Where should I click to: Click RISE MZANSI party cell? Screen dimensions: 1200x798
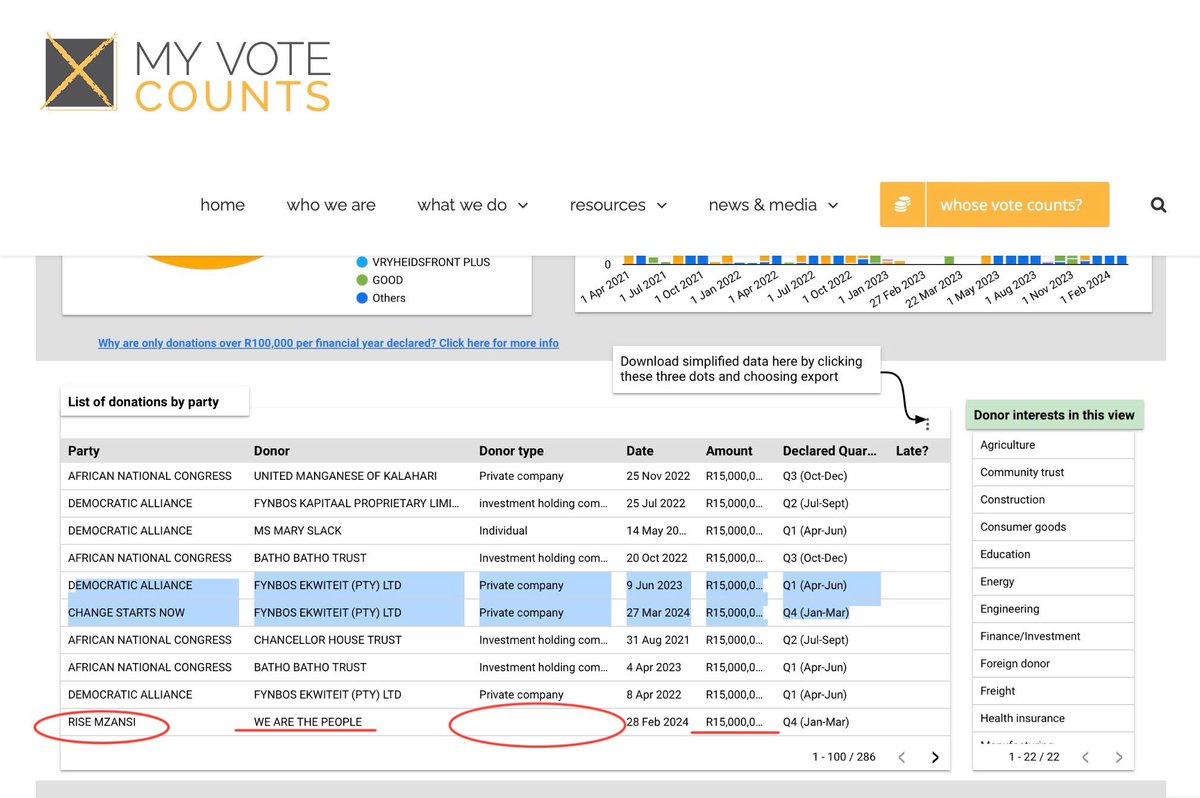101,722
